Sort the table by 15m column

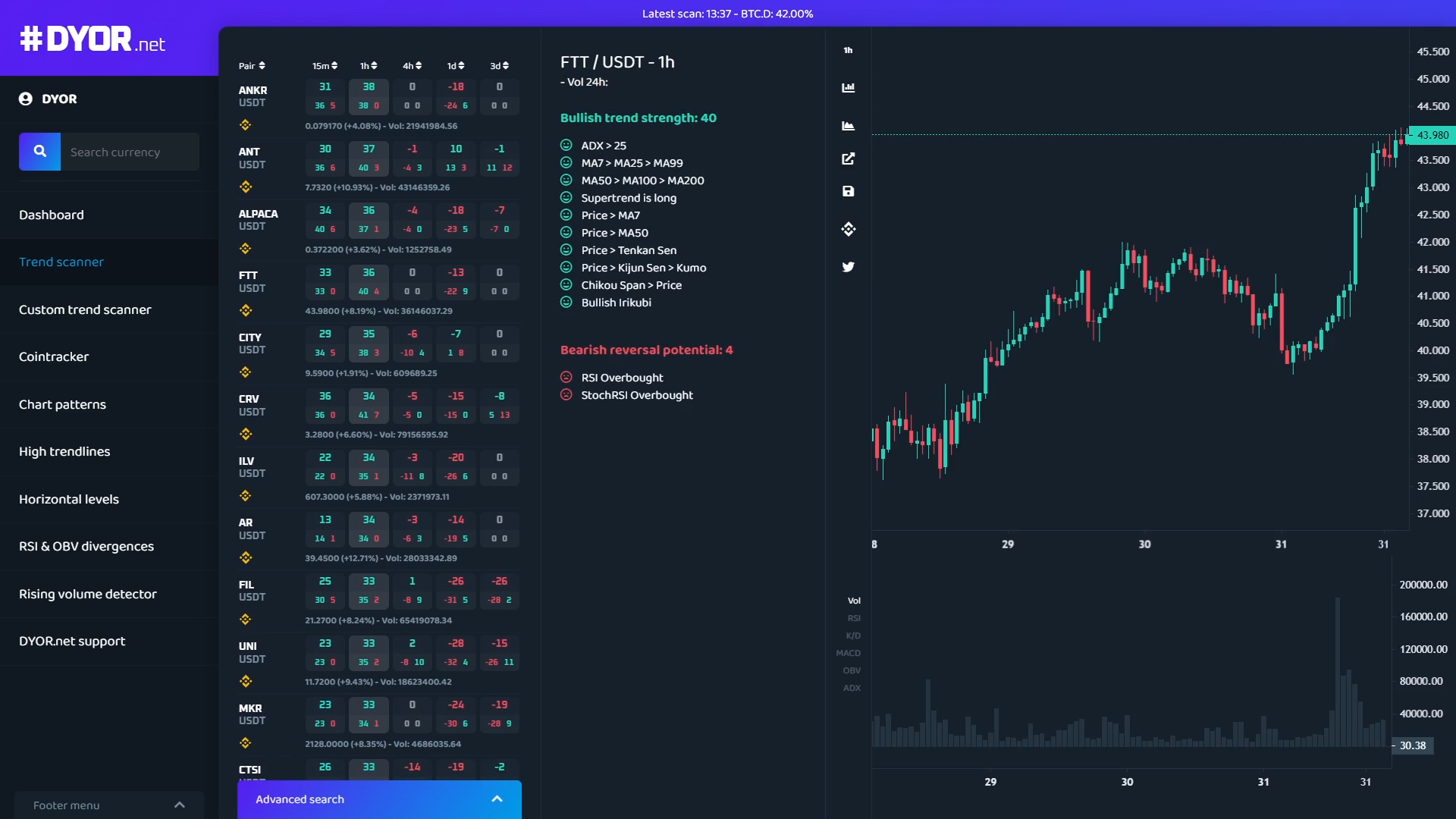[325, 66]
